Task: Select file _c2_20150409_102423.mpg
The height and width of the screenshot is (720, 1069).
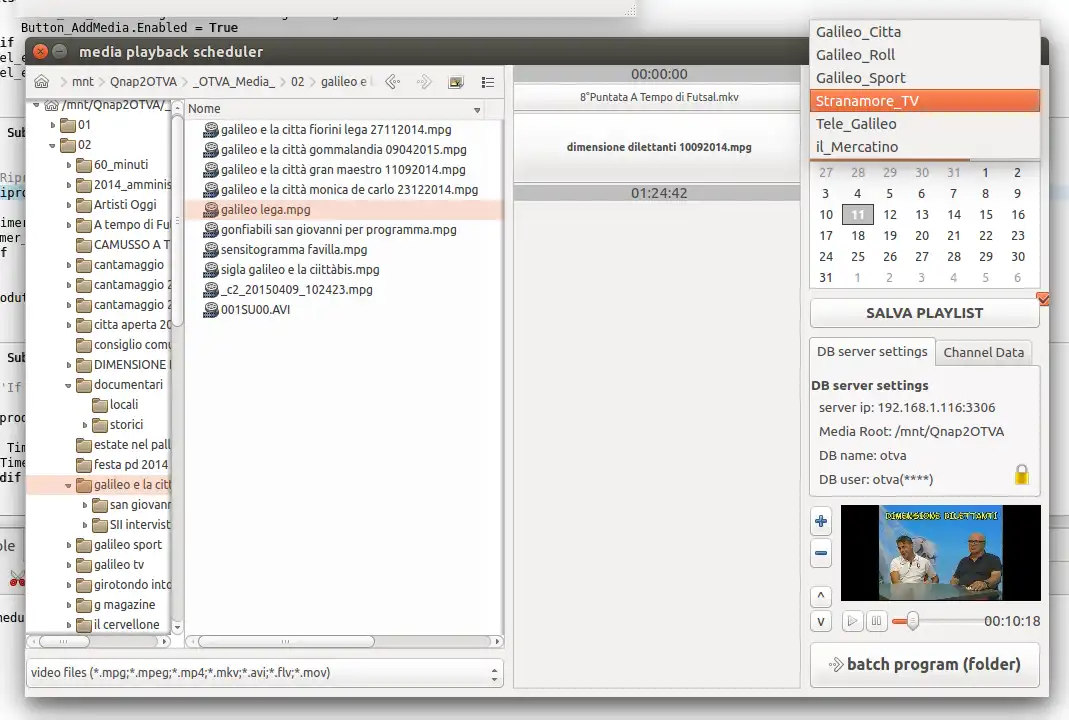Action: [297, 290]
